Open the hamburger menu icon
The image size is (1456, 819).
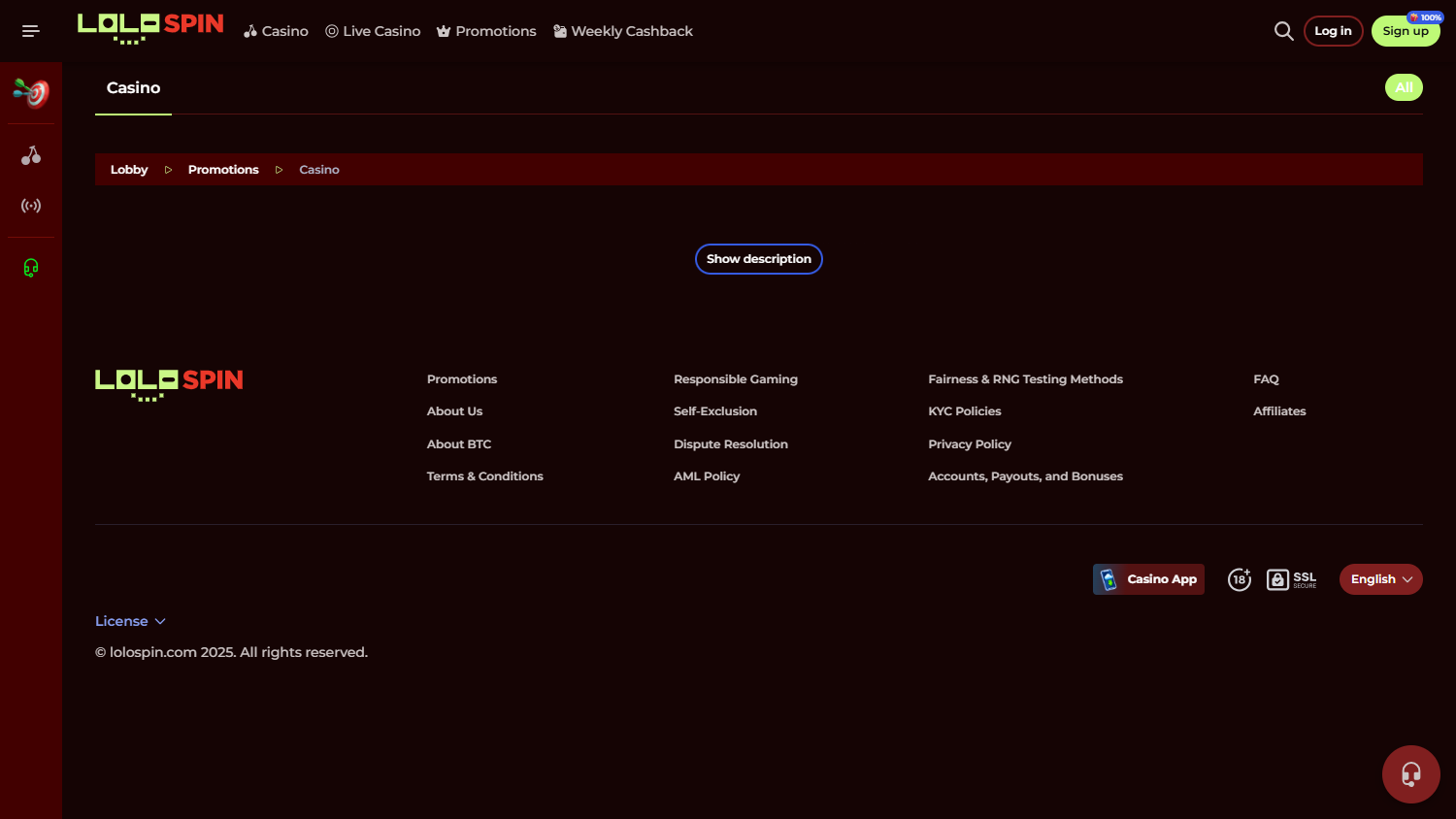coord(31,31)
